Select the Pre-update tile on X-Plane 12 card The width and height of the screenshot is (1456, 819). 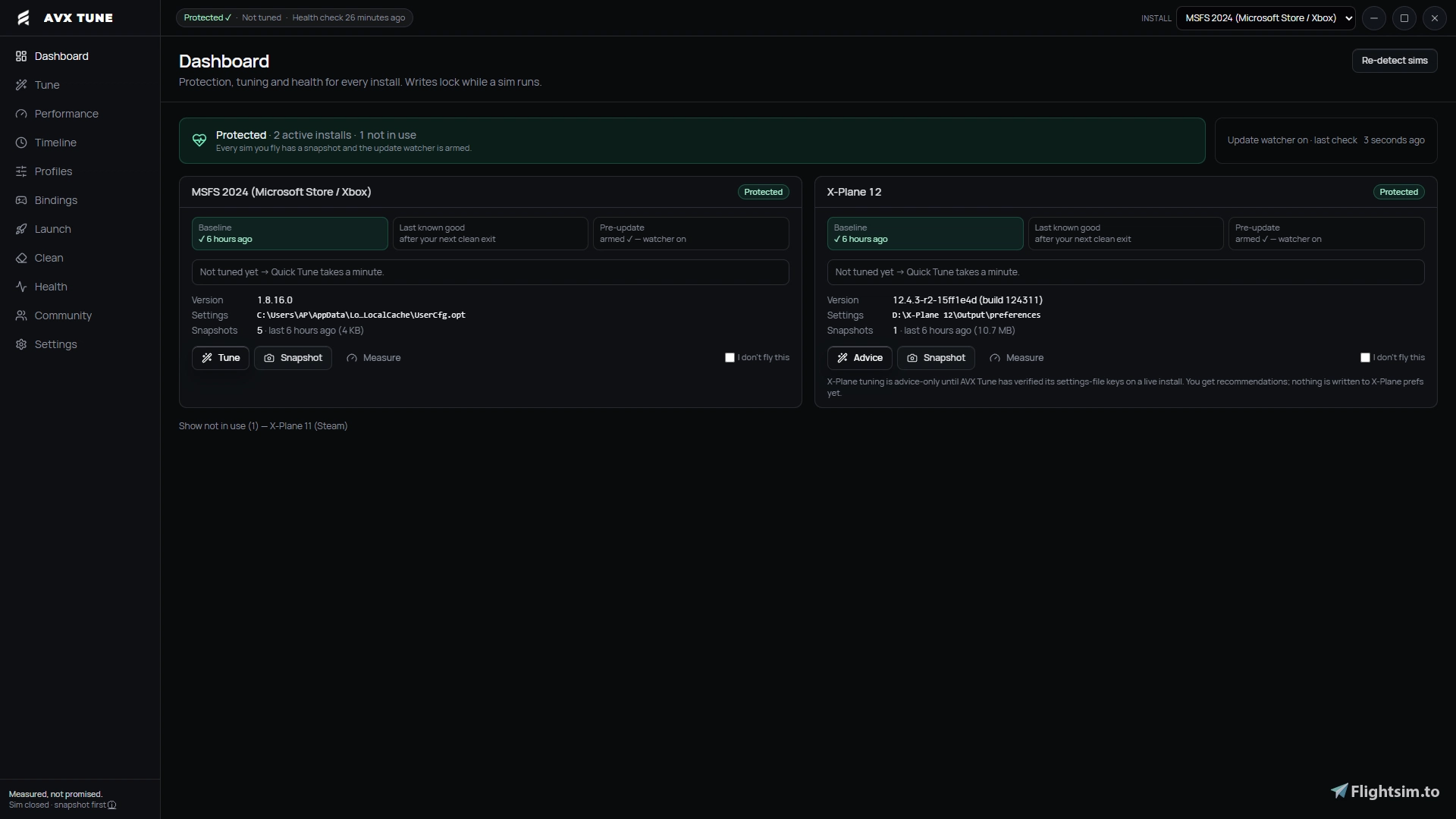[x=1326, y=234]
